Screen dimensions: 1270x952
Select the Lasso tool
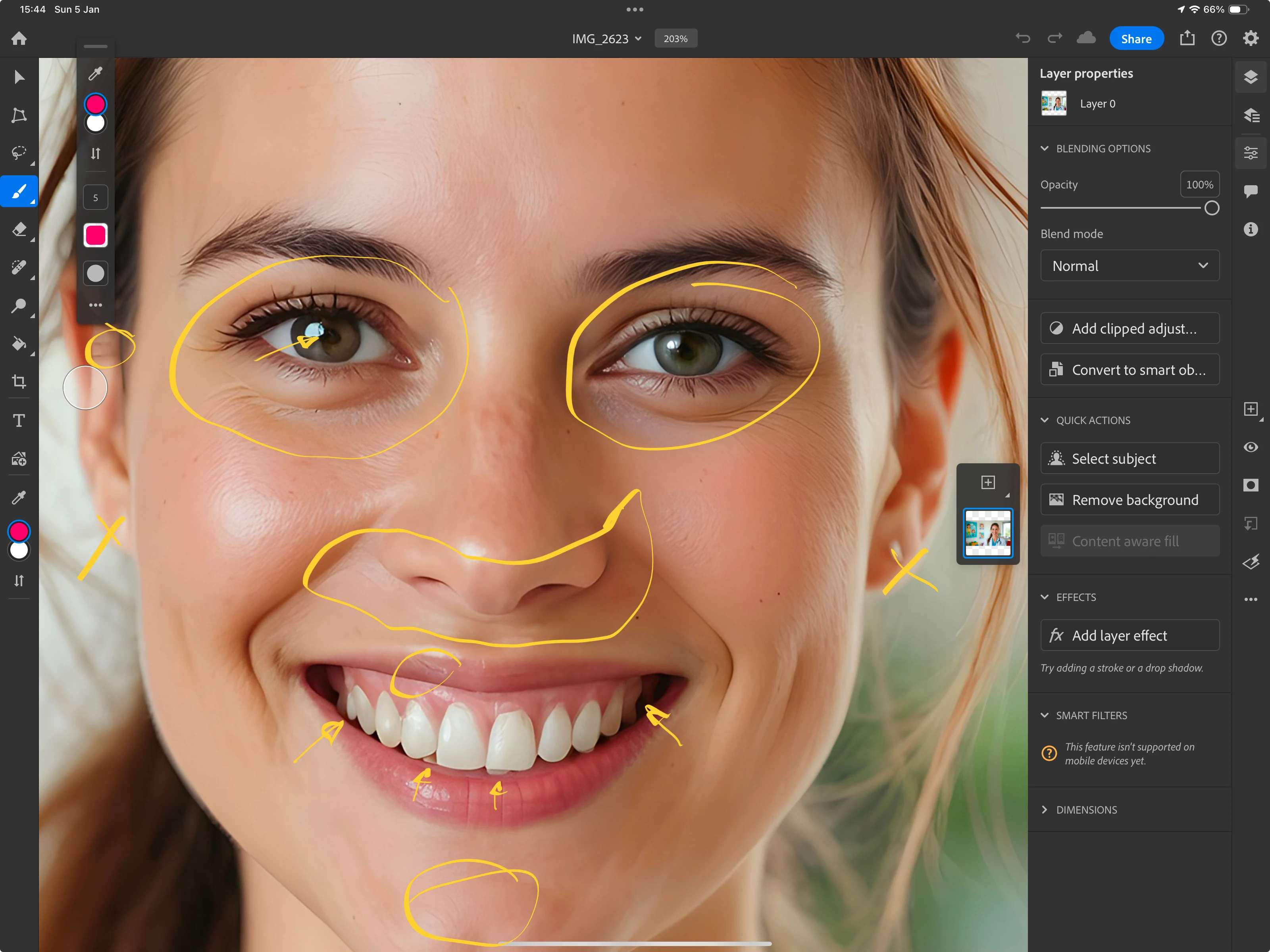coord(19,153)
